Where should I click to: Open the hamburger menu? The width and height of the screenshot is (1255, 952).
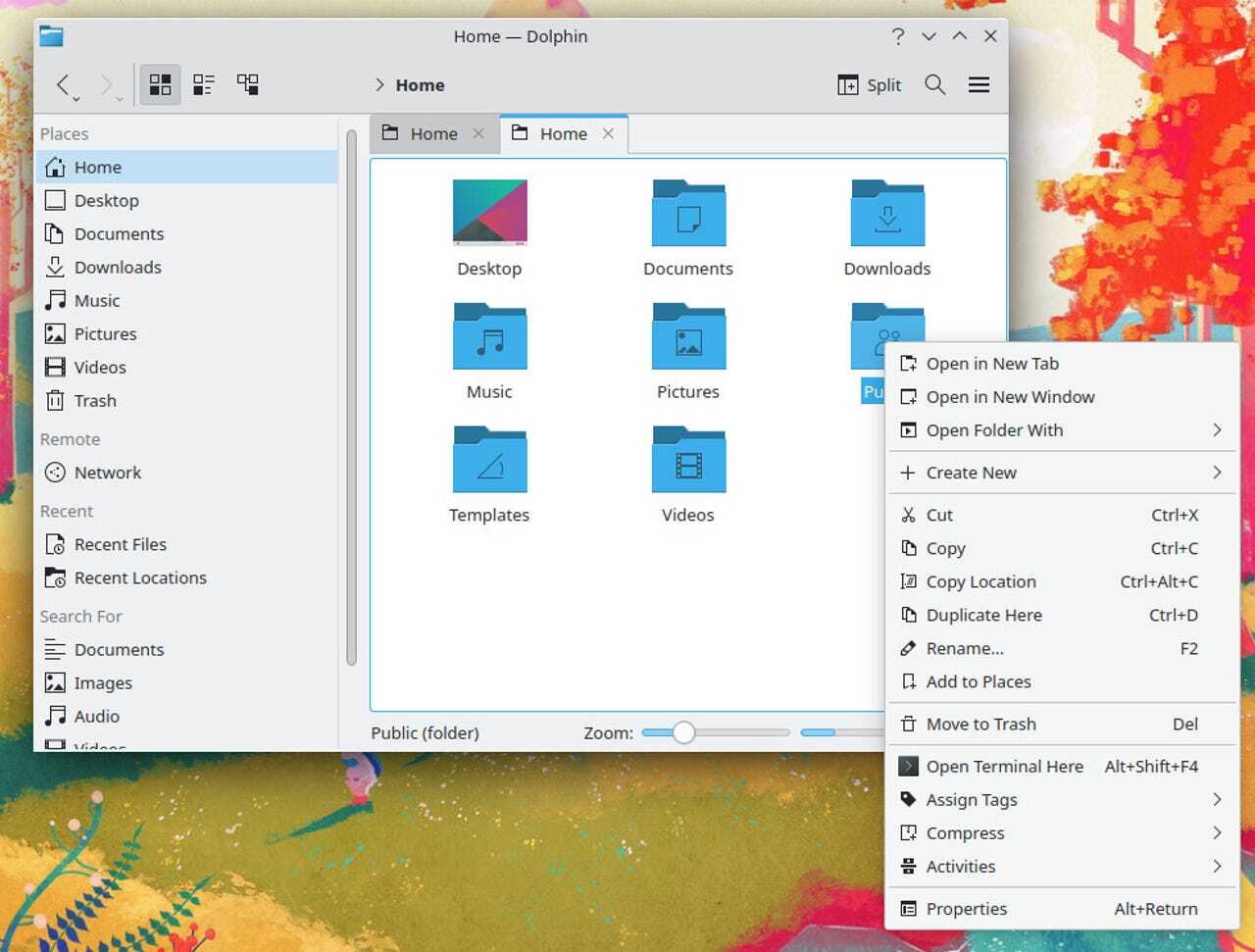coord(979,85)
